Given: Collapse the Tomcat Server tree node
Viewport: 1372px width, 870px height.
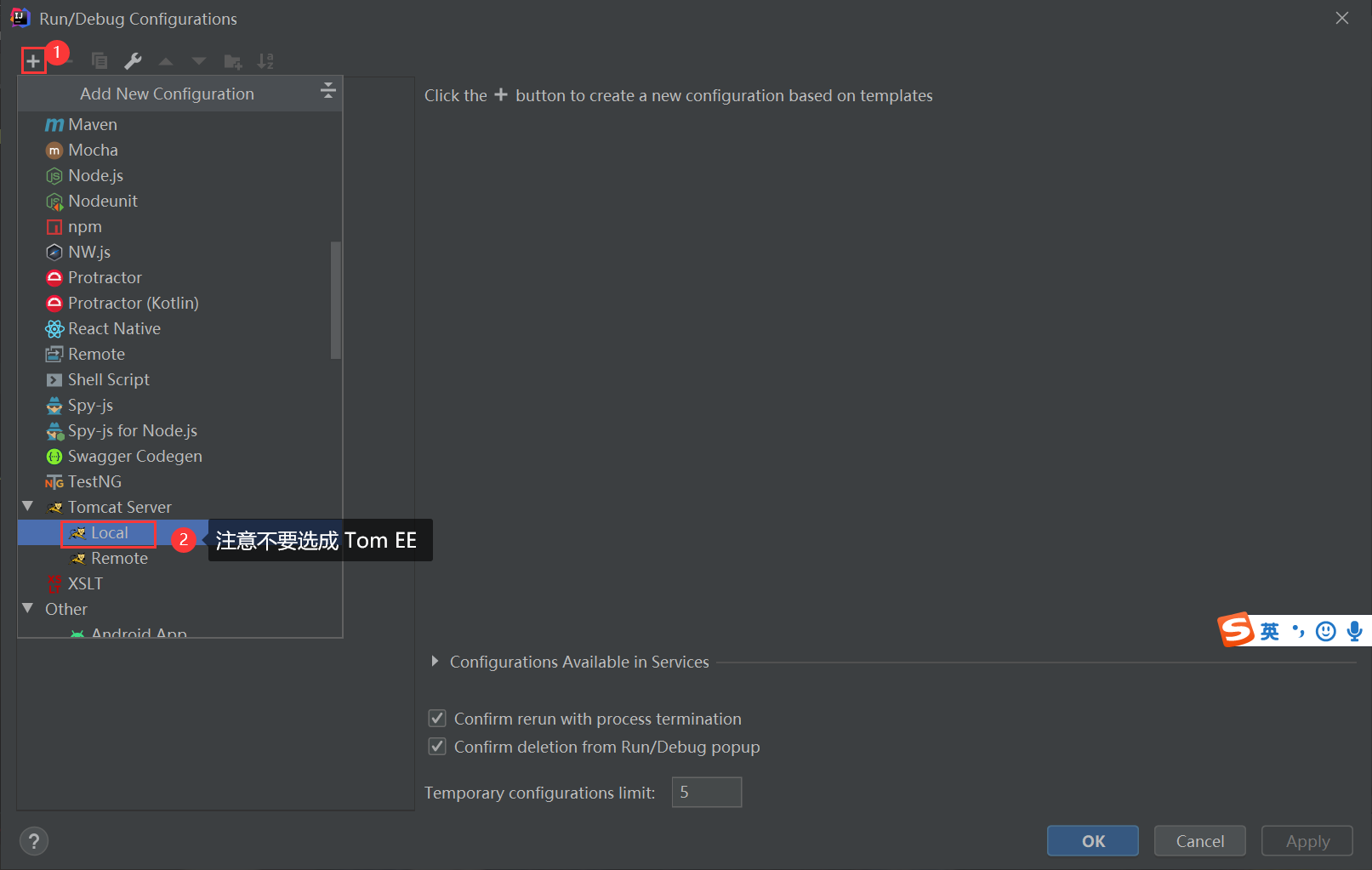Looking at the screenshot, I should 28,506.
